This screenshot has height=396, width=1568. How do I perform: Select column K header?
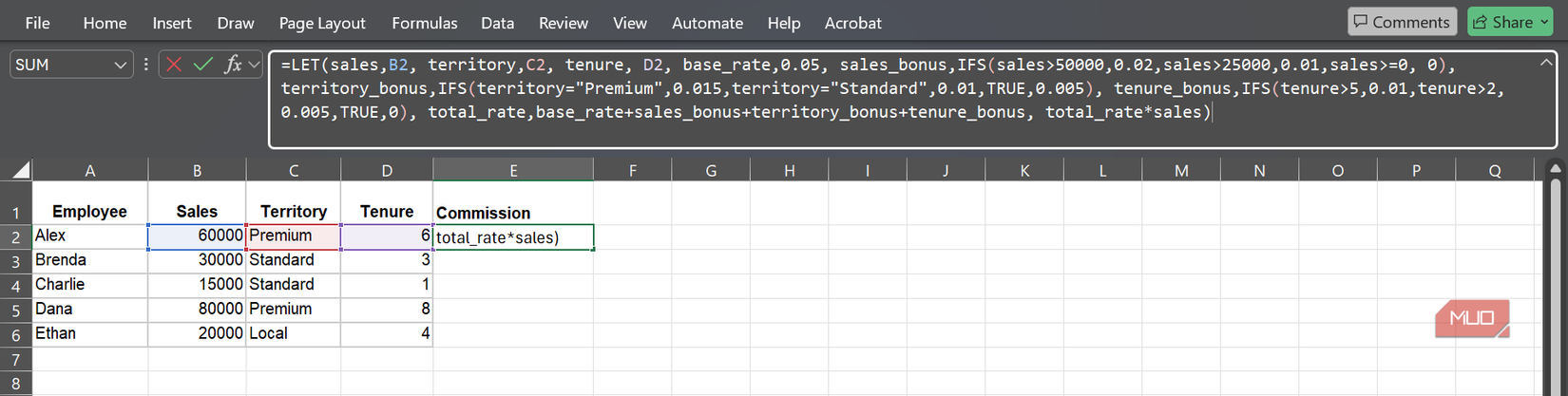pos(1024,171)
